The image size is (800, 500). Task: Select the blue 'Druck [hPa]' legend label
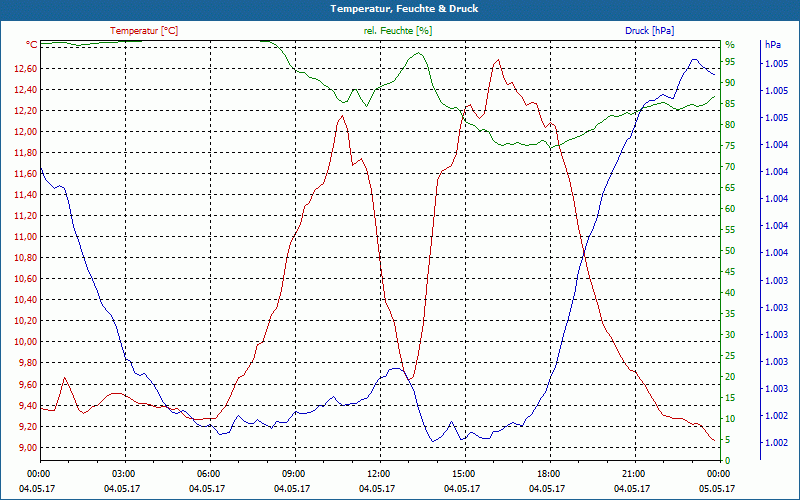[649, 31]
